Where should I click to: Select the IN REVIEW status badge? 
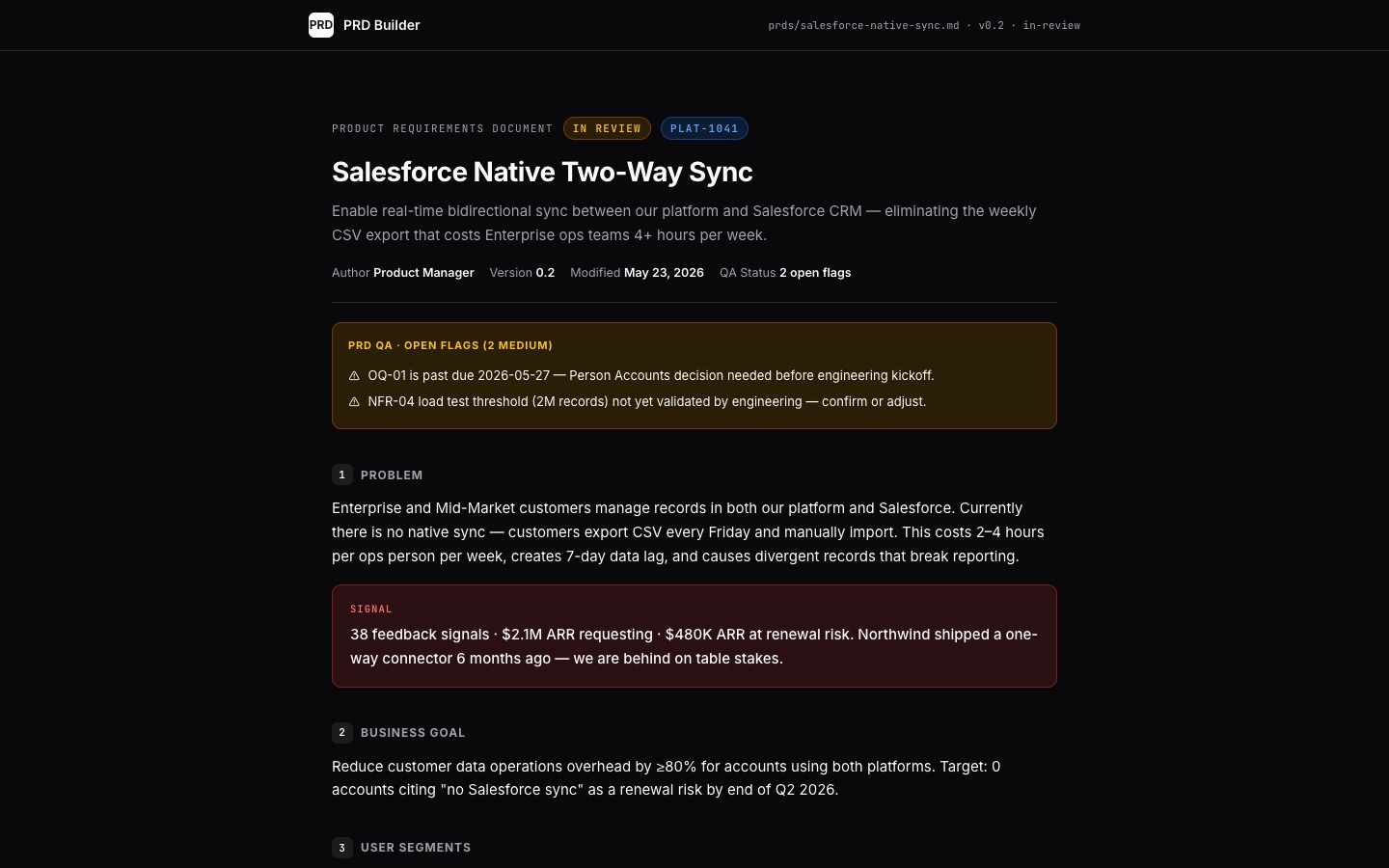[x=607, y=128]
